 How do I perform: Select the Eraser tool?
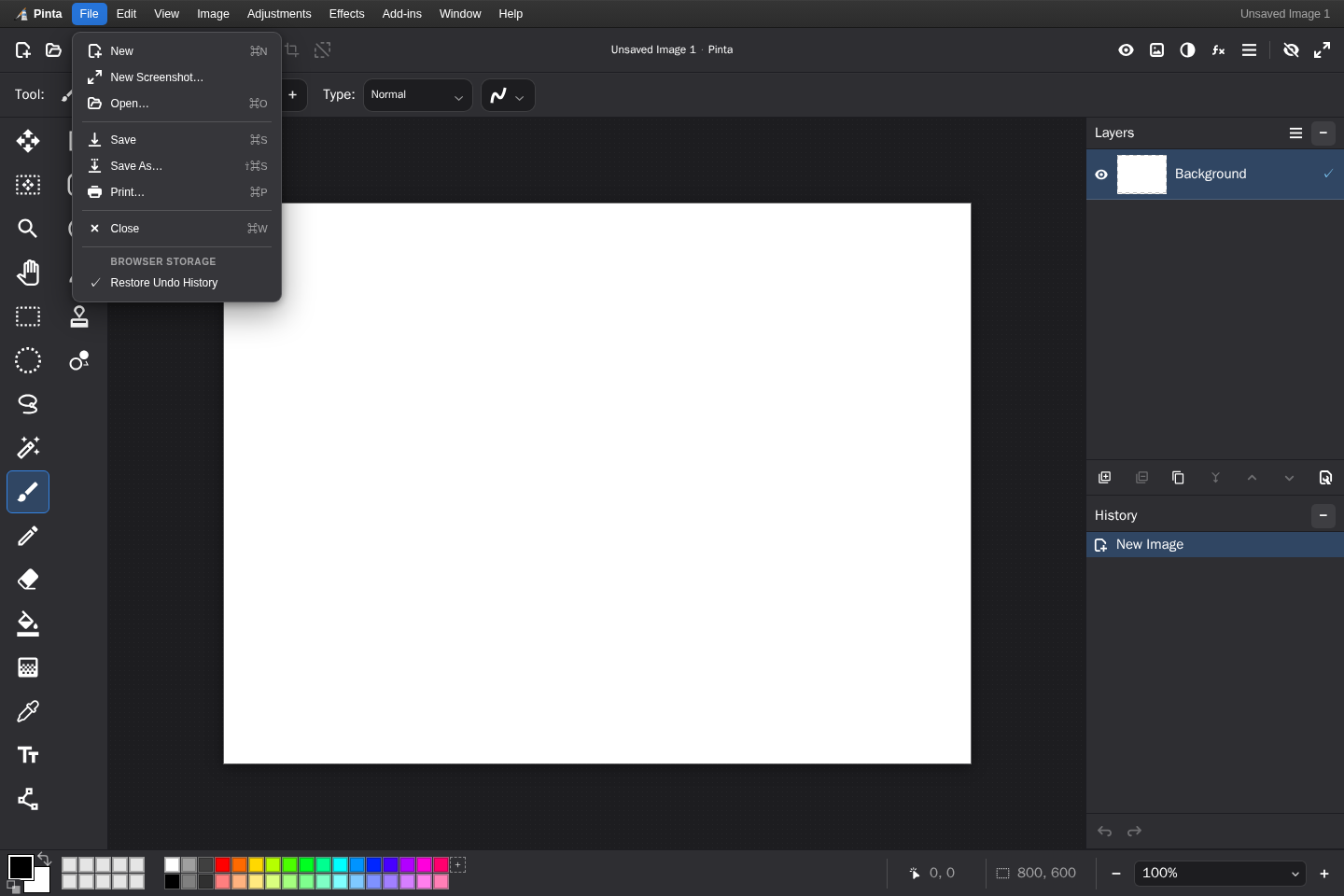pyautogui.click(x=28, y=580)
